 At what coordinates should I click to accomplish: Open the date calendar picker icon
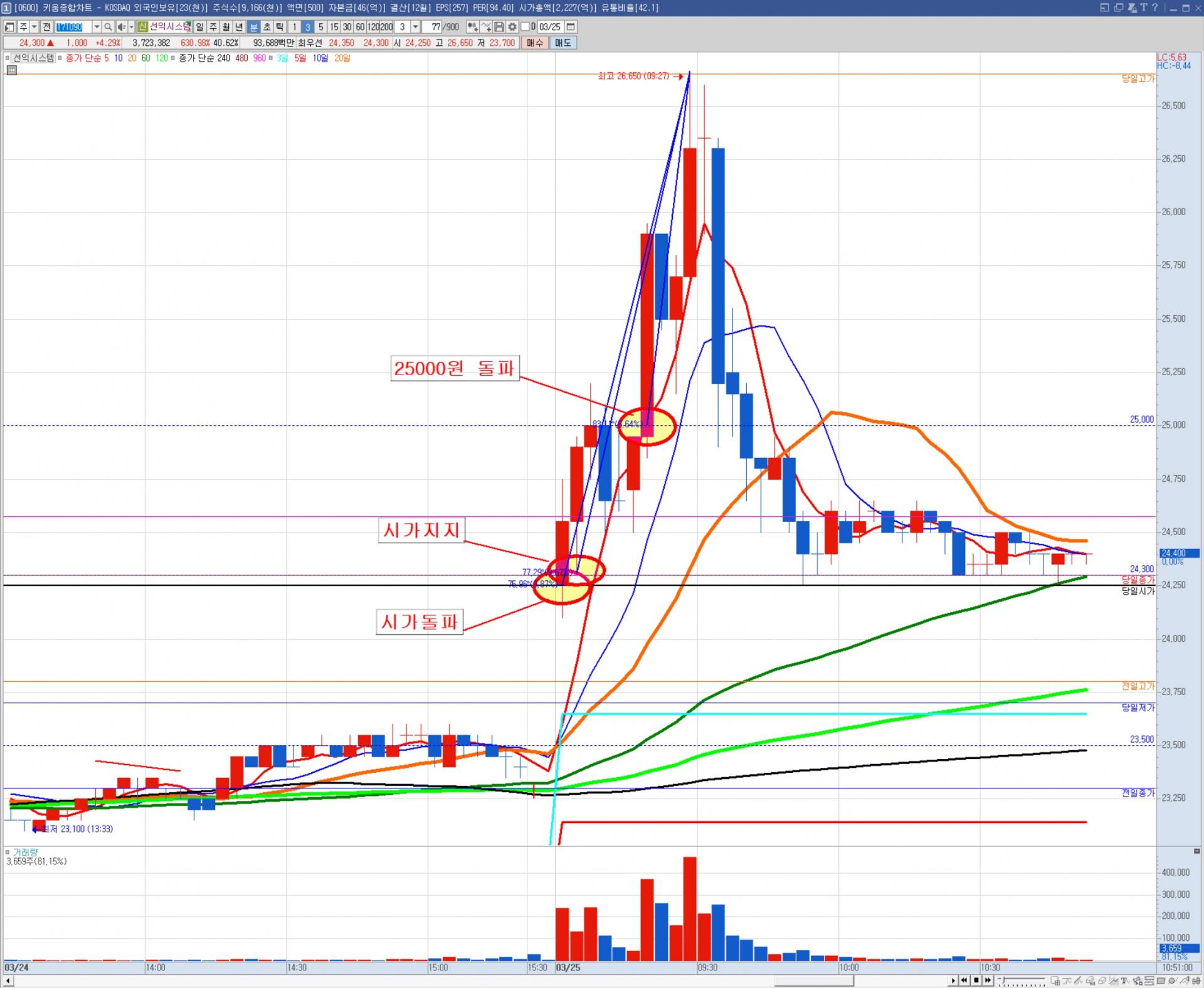pyautogui.click(x=571, y=27)
